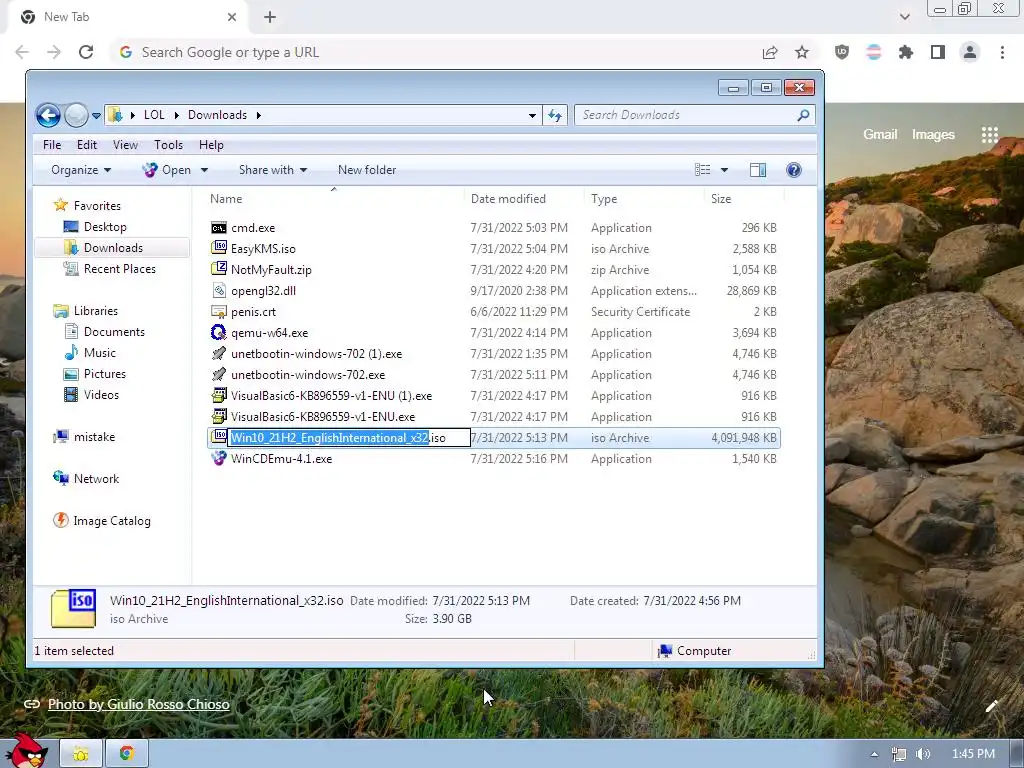This screenshot has height=768, width=1024.
Task: Select qemu-w64.exe file icon
Action: pos(219,332)
